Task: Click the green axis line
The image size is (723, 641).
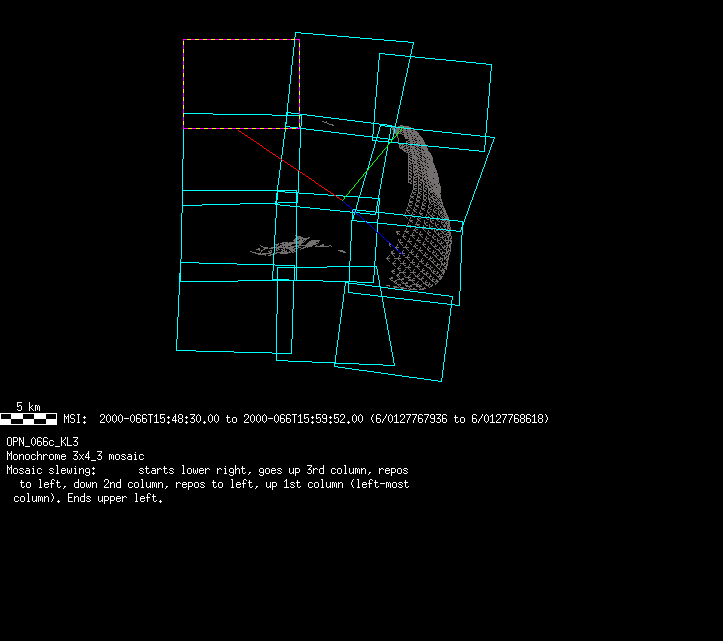Action: click(373, 162)
